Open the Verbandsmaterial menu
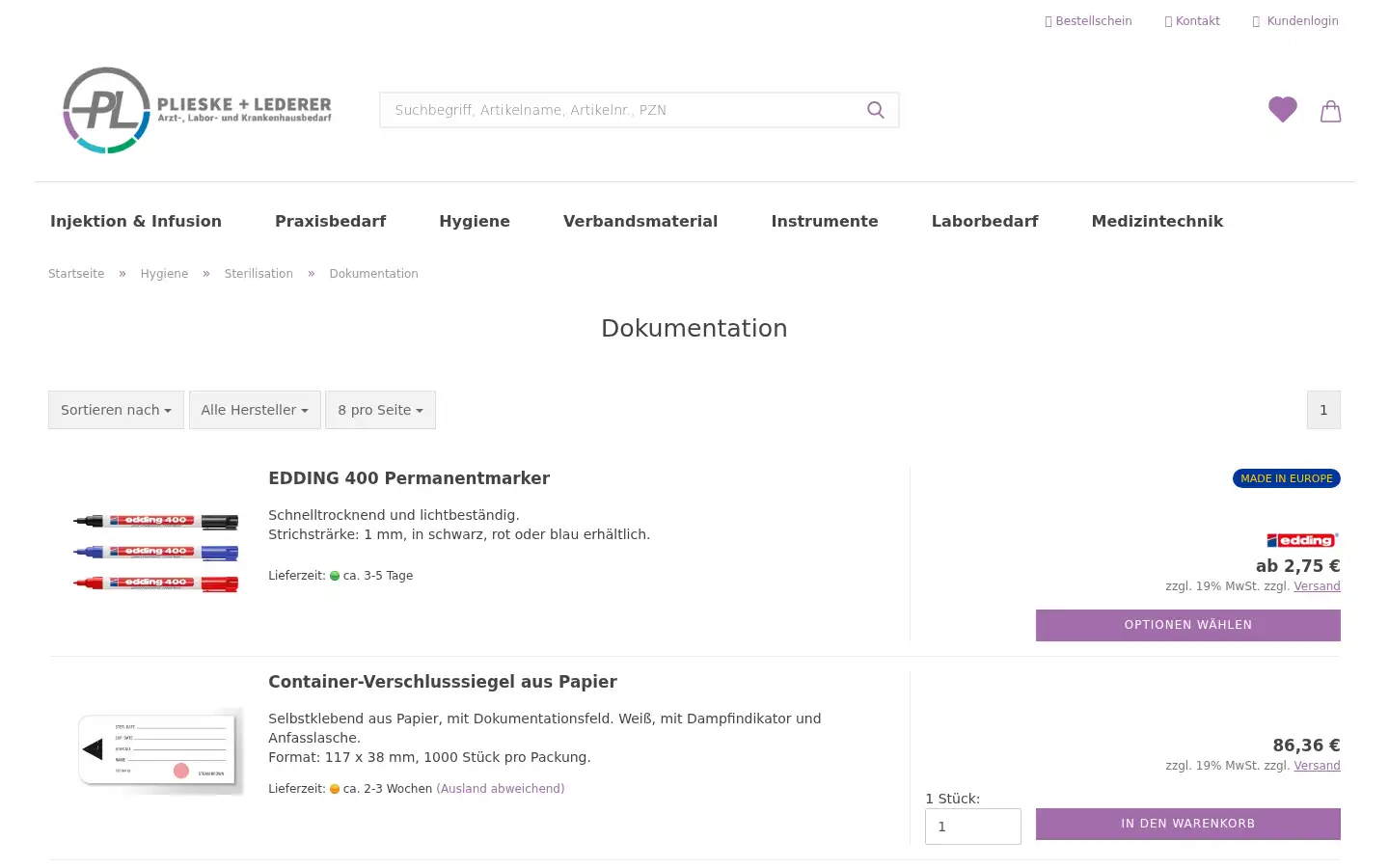The height and width of the screenshot is (868, 1389). coord(640,221)
